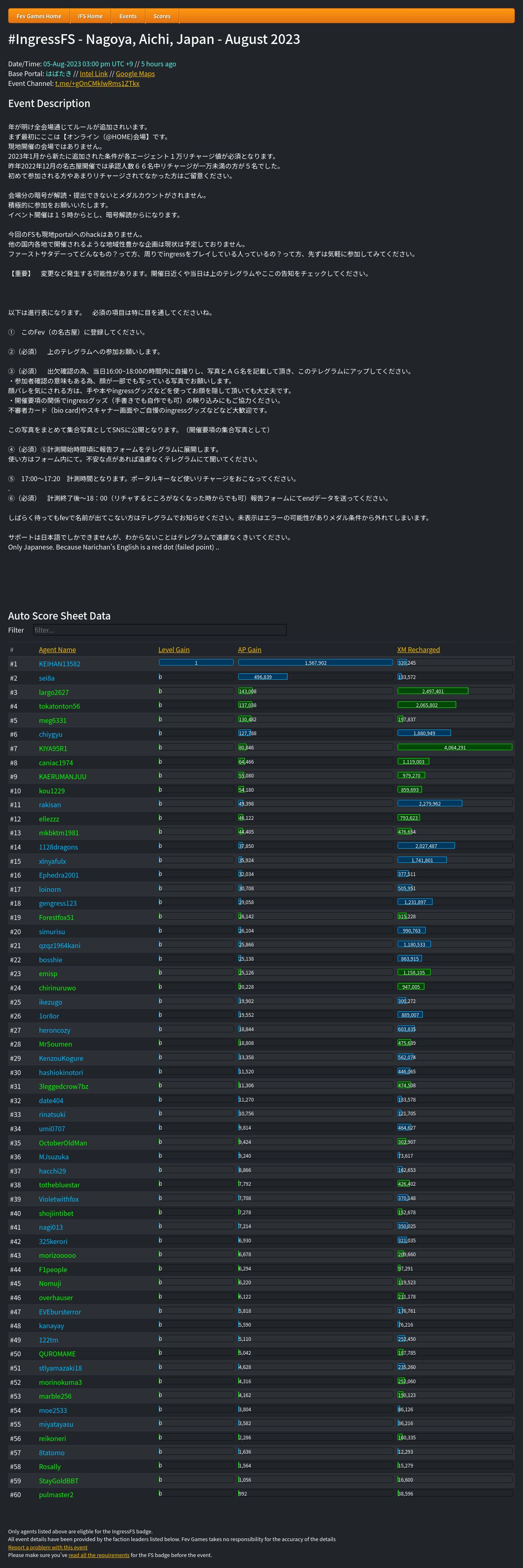Viewport: 523px width, 1568px height.
Task: Select agent name KAERUMANJUU
Action: [x=63, y=777]
